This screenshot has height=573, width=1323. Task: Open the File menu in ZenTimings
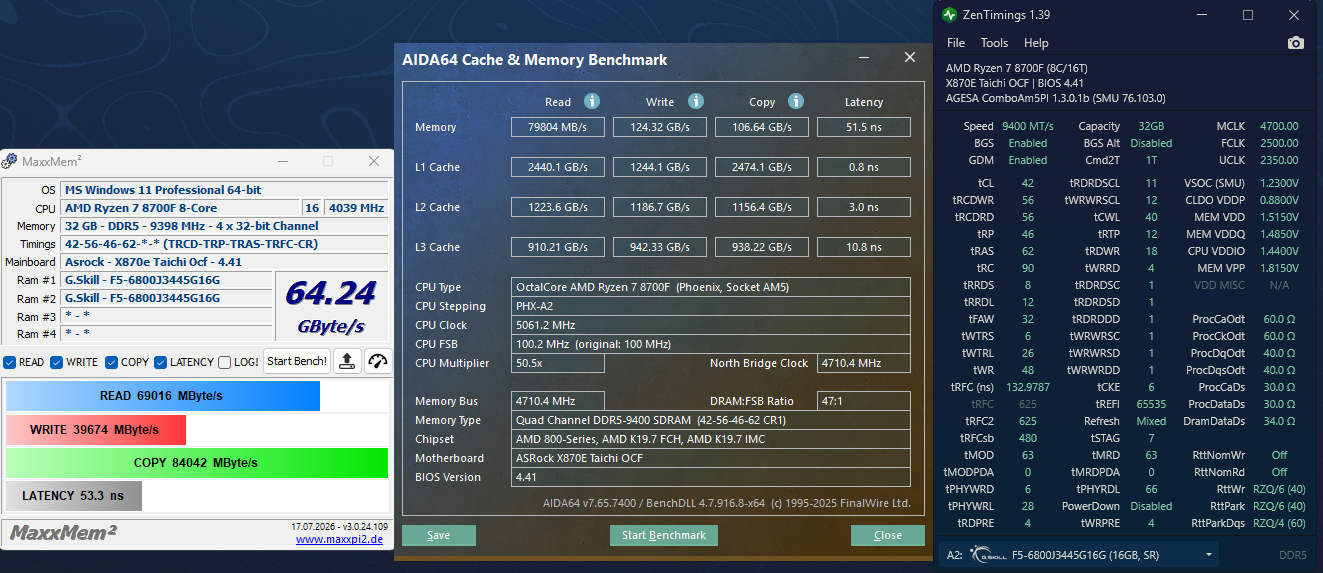coord(956,43)
